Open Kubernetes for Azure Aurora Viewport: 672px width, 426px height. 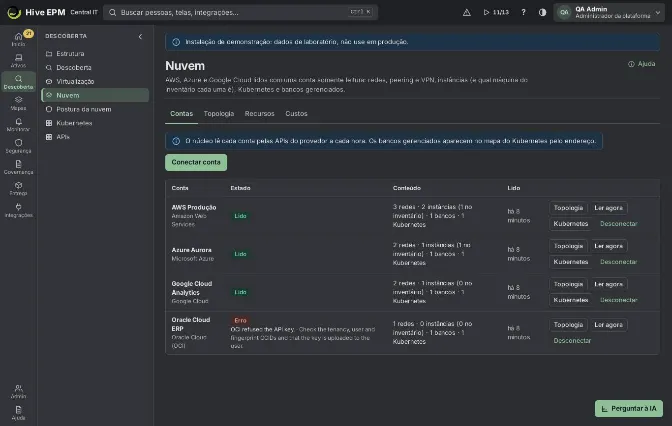click(x=570, y=262)
